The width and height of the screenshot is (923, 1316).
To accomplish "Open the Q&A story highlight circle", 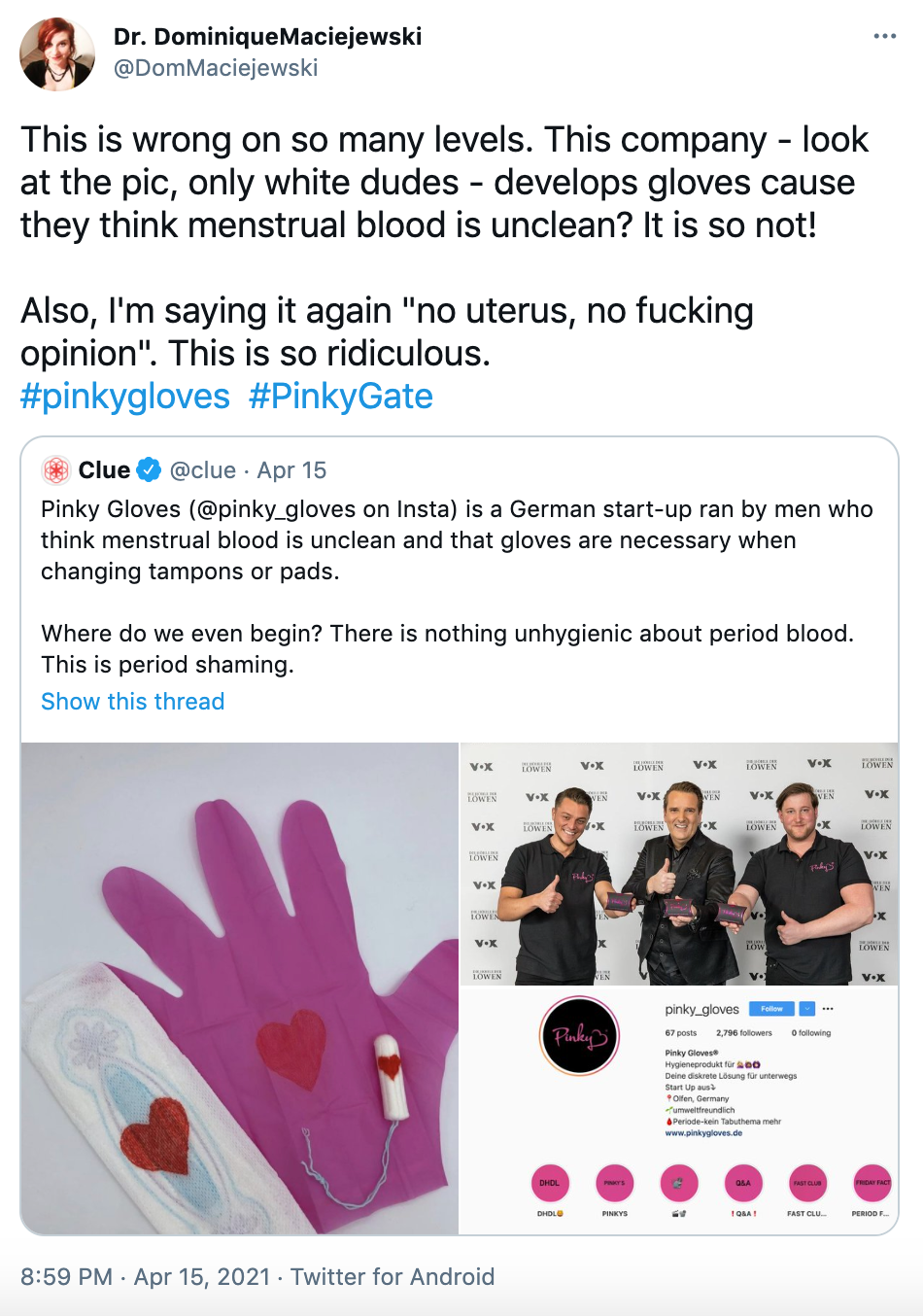I will point(743,1183).
